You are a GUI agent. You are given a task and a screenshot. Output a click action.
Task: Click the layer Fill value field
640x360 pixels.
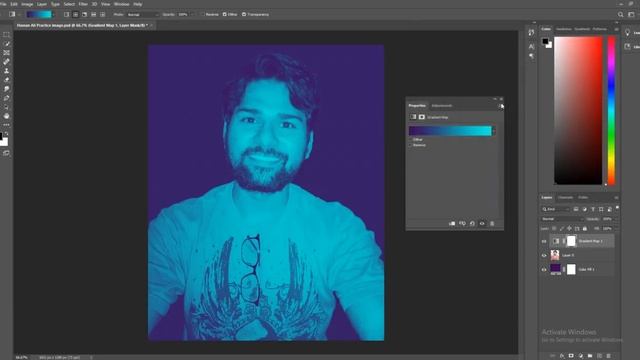pos(608,229)
